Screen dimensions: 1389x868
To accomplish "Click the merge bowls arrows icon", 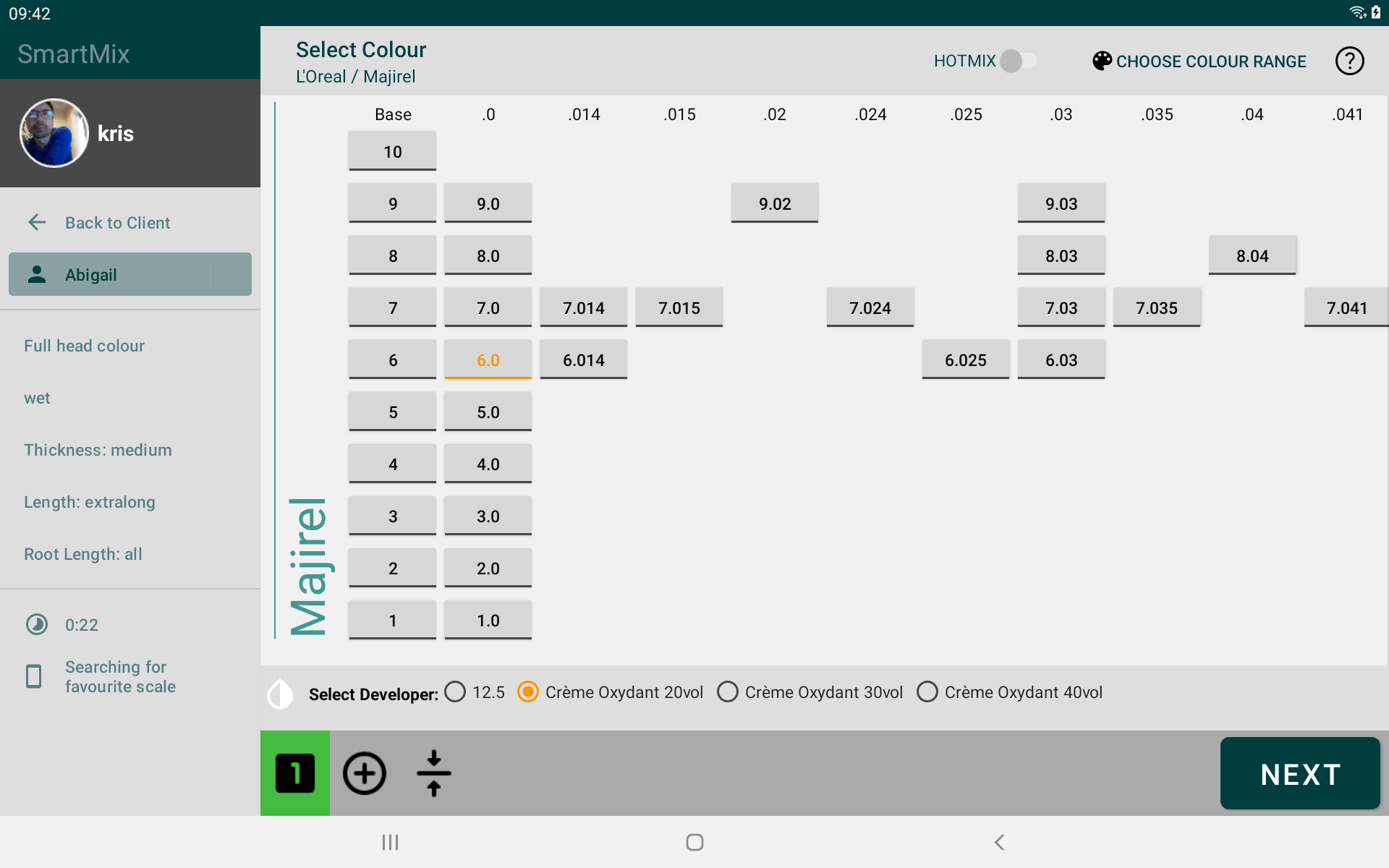I will 434,773.
